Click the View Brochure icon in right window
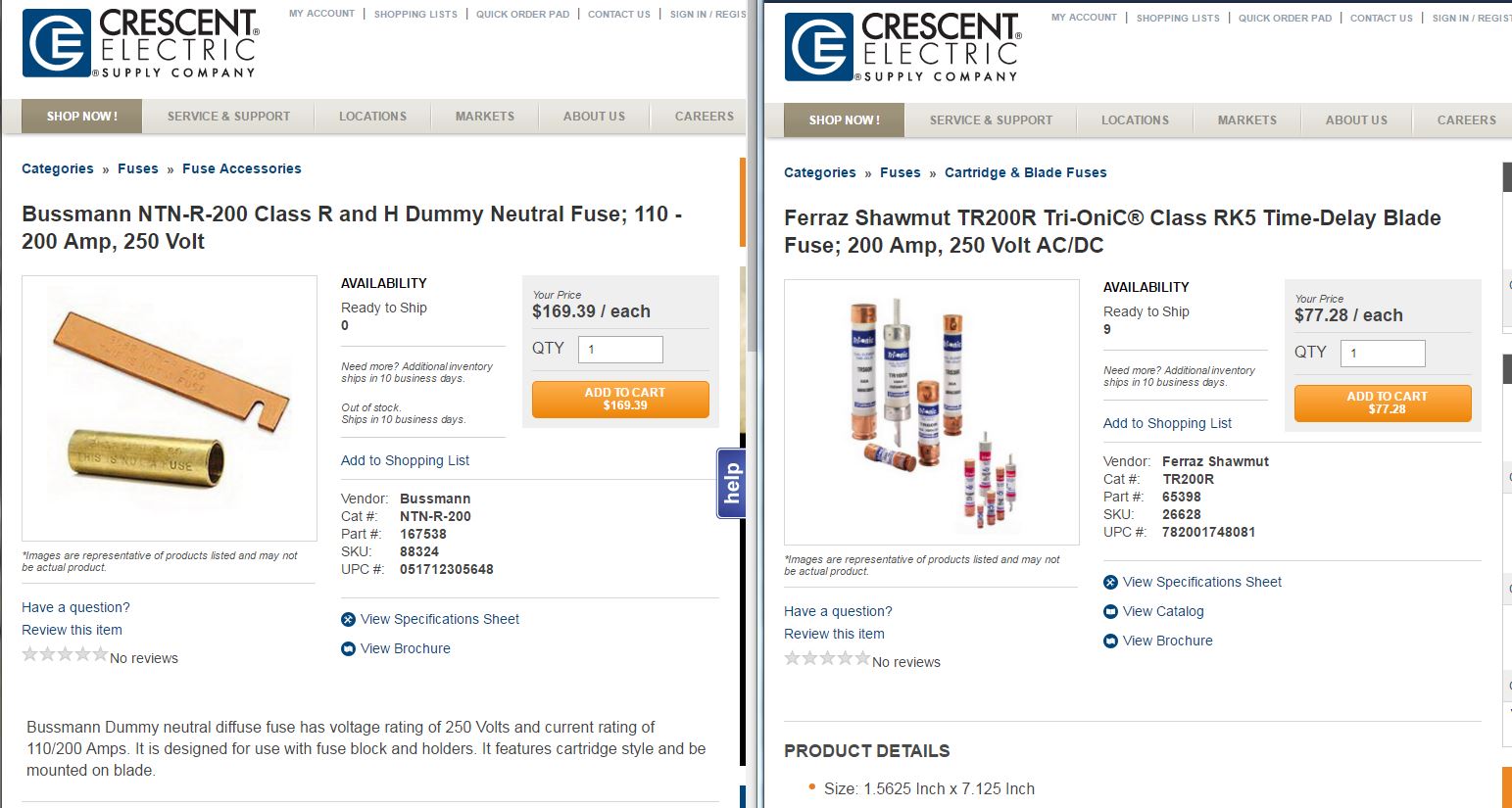 click(1110, 641)
